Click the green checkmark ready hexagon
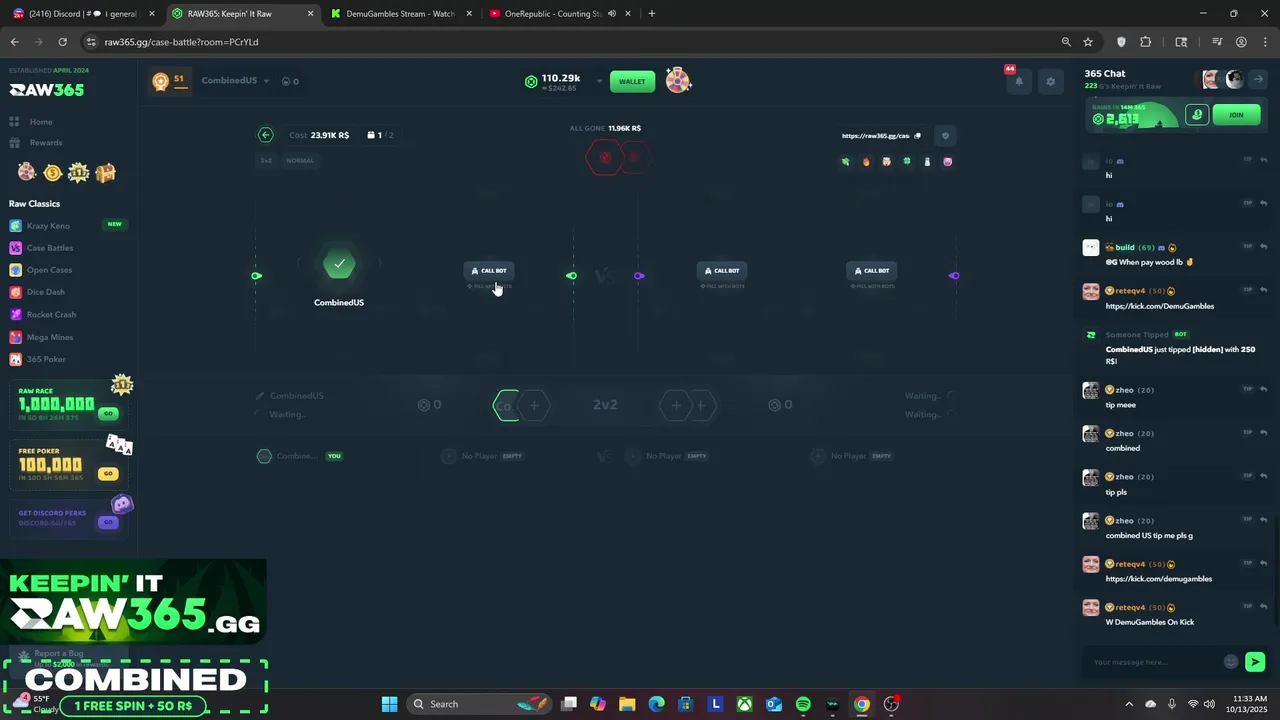Screen dimensions: 1280x720 (339, 264)
